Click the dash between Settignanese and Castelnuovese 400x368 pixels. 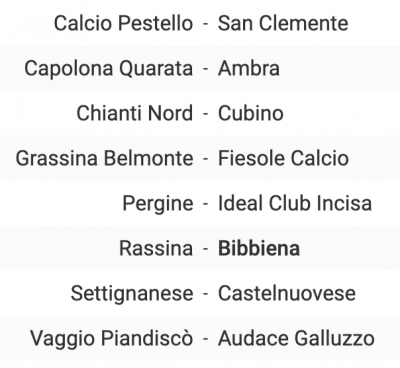tap(206, 294)
